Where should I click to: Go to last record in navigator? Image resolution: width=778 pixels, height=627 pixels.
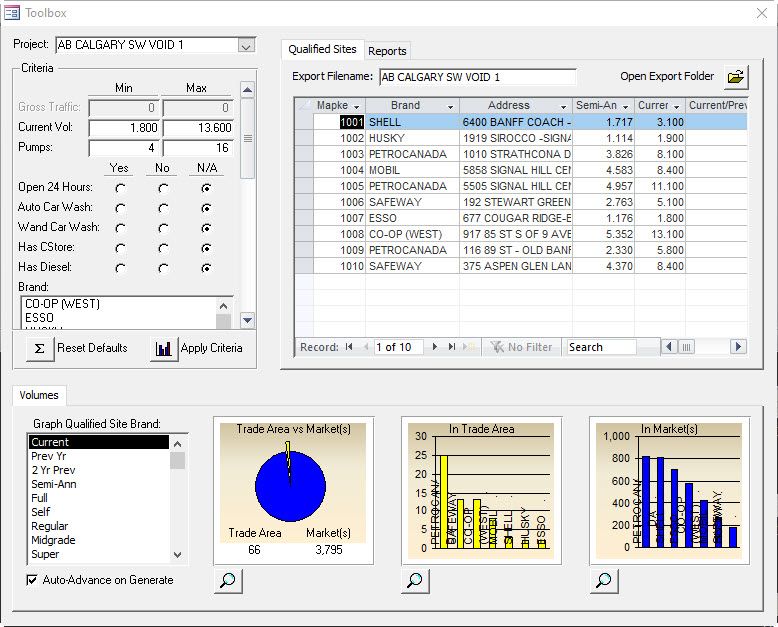pos(452,347)
